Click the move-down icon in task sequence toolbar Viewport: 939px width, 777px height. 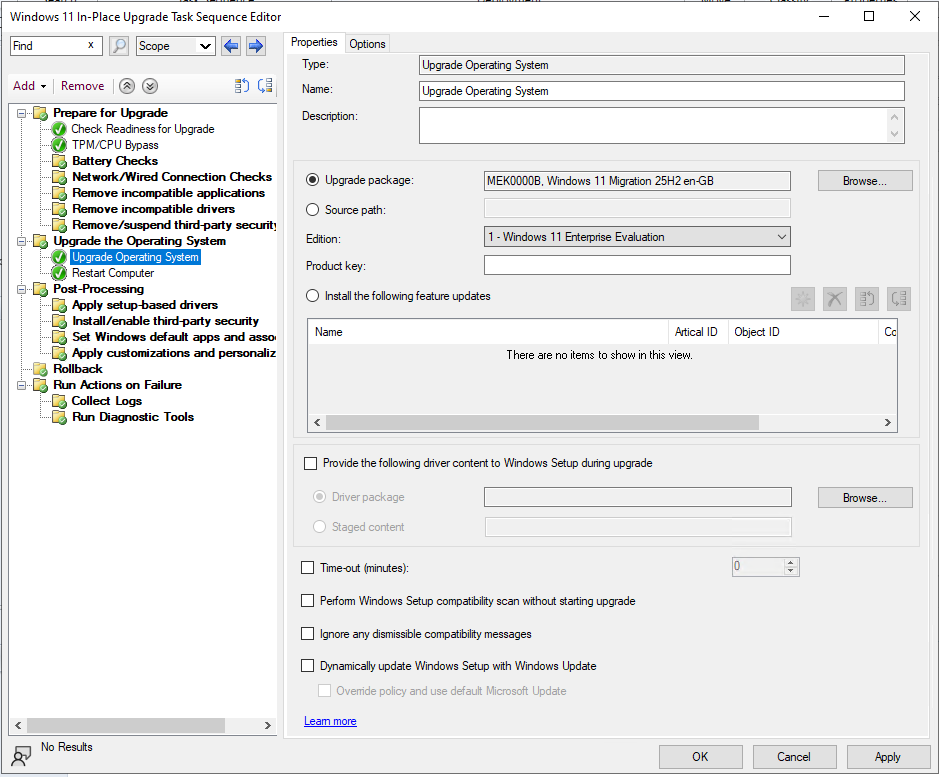tap(265, 86)
